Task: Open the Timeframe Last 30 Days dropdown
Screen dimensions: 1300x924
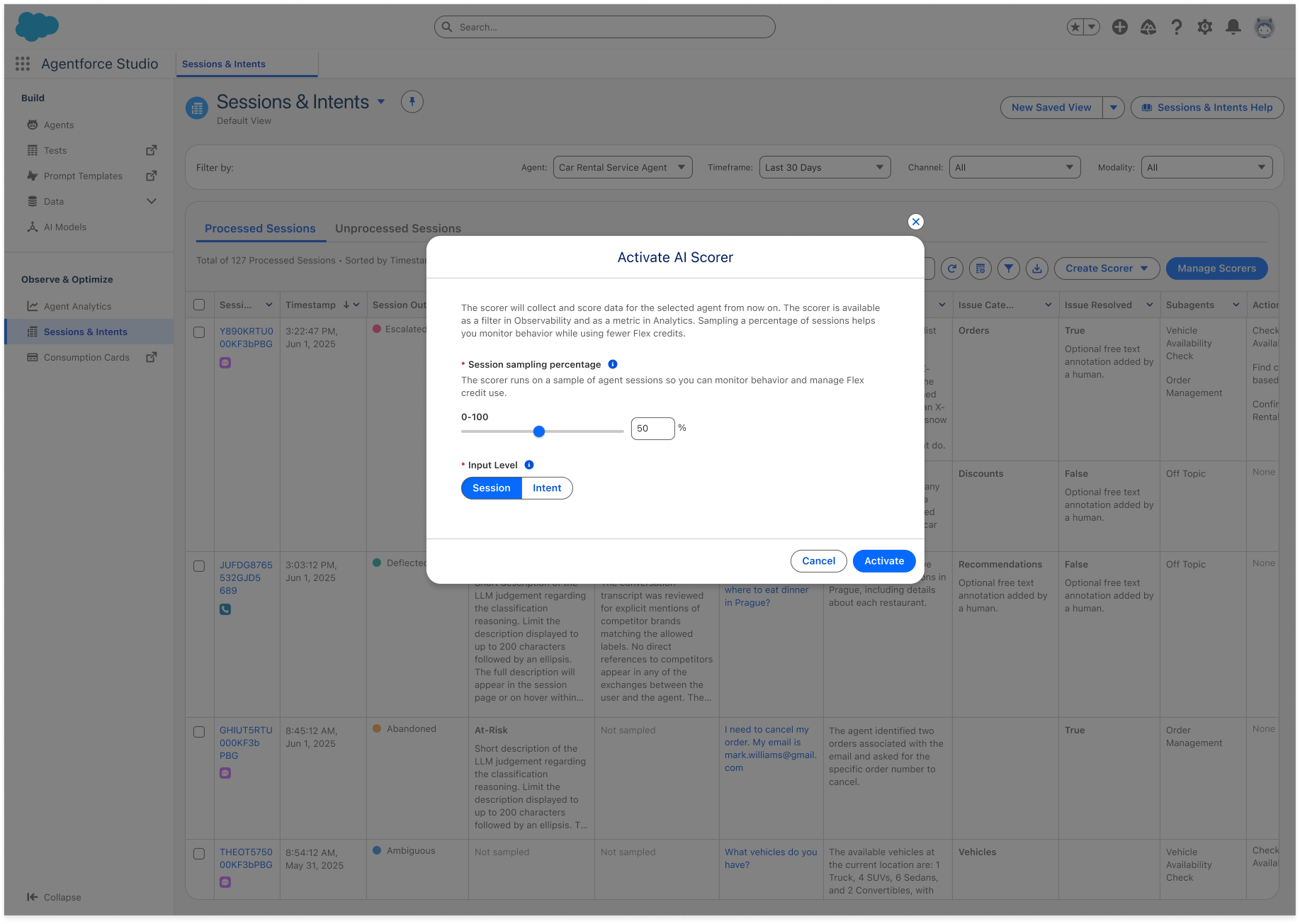Action: (825, 167)
